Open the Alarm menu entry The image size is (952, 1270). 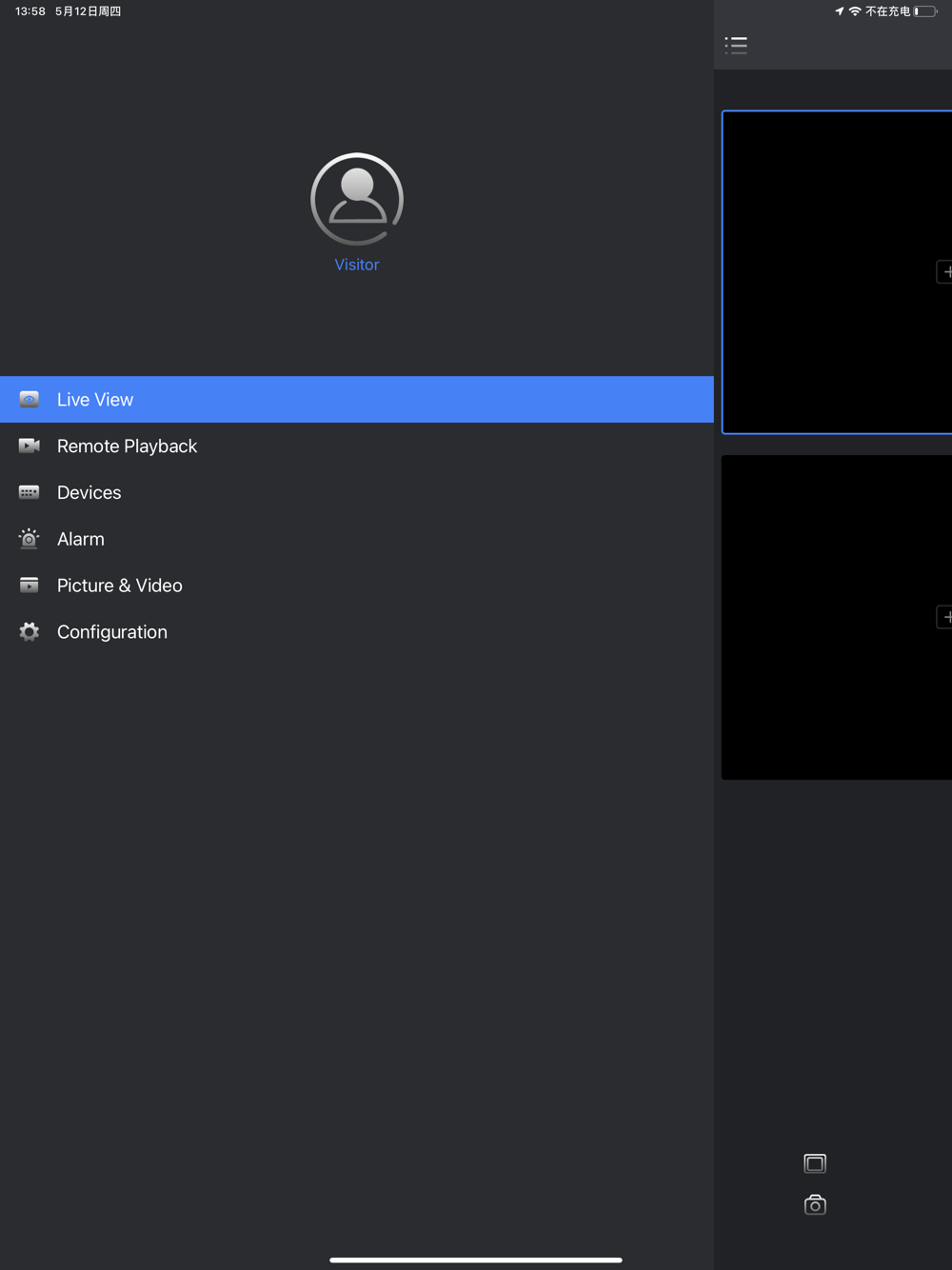click(x=357, y=540)
